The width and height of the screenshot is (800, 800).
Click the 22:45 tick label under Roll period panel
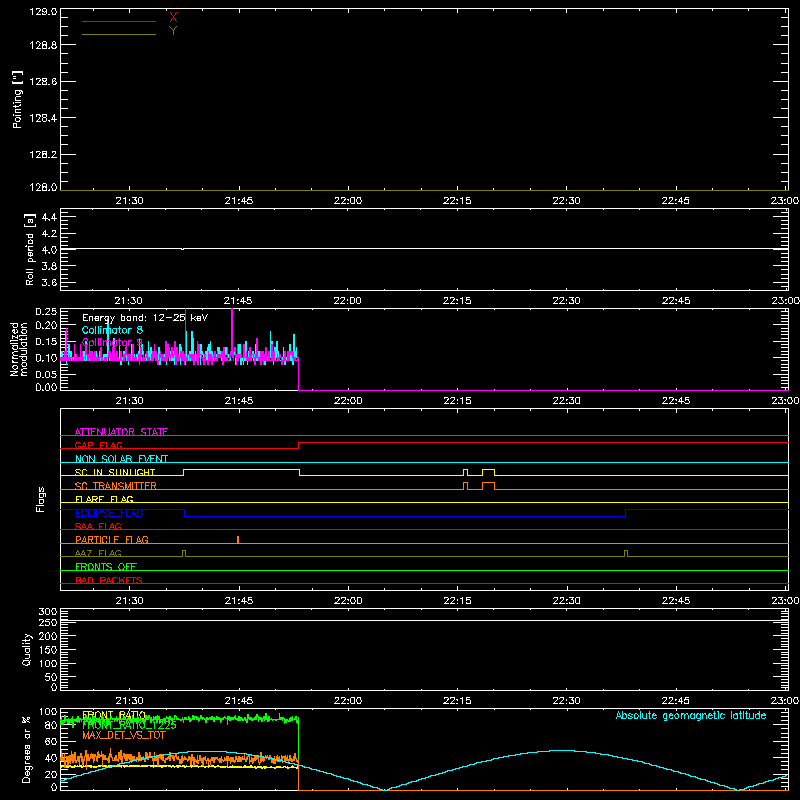[676, 301]
